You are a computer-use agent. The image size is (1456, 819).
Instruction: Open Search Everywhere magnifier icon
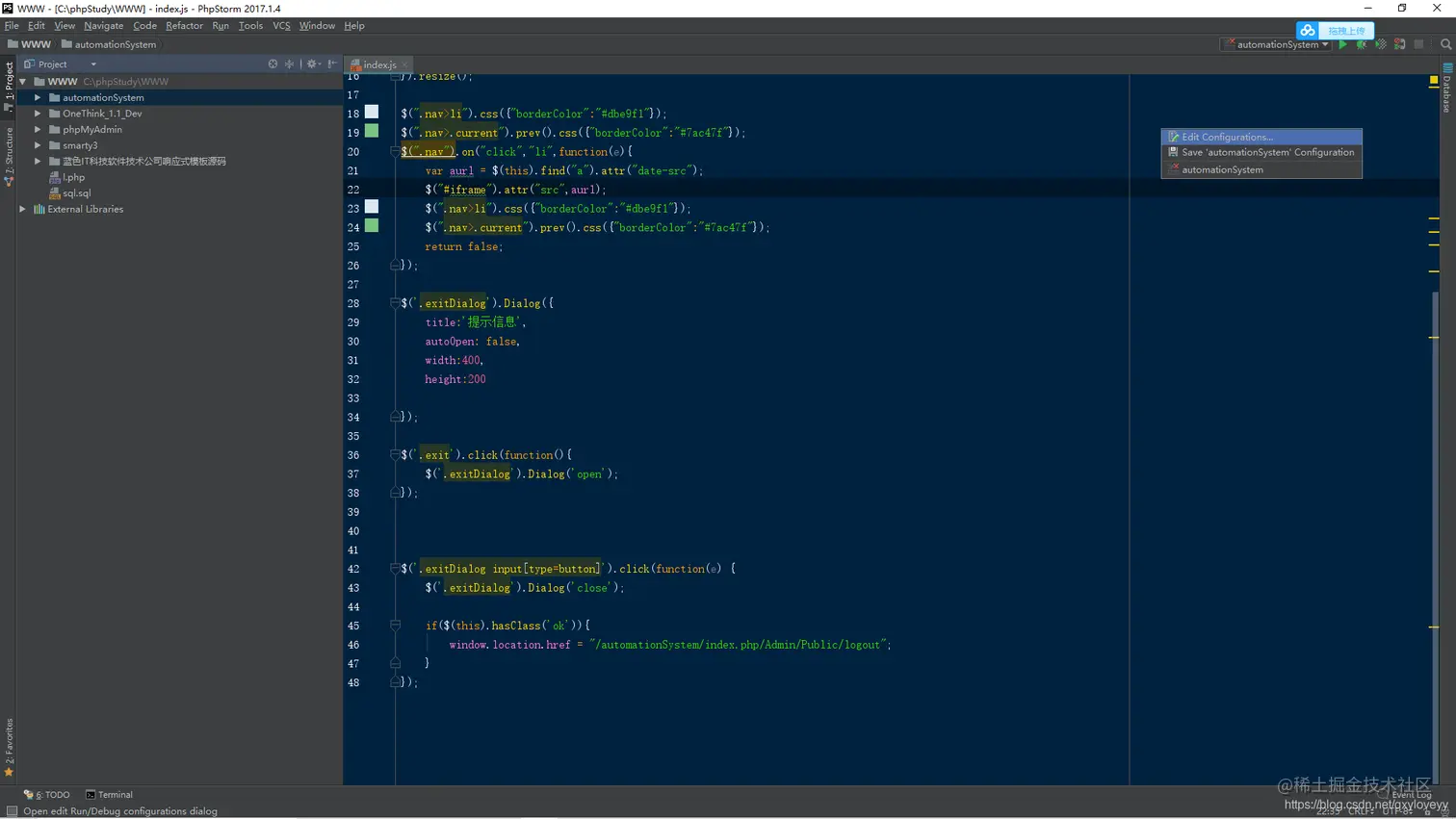tap(1445, 44)
